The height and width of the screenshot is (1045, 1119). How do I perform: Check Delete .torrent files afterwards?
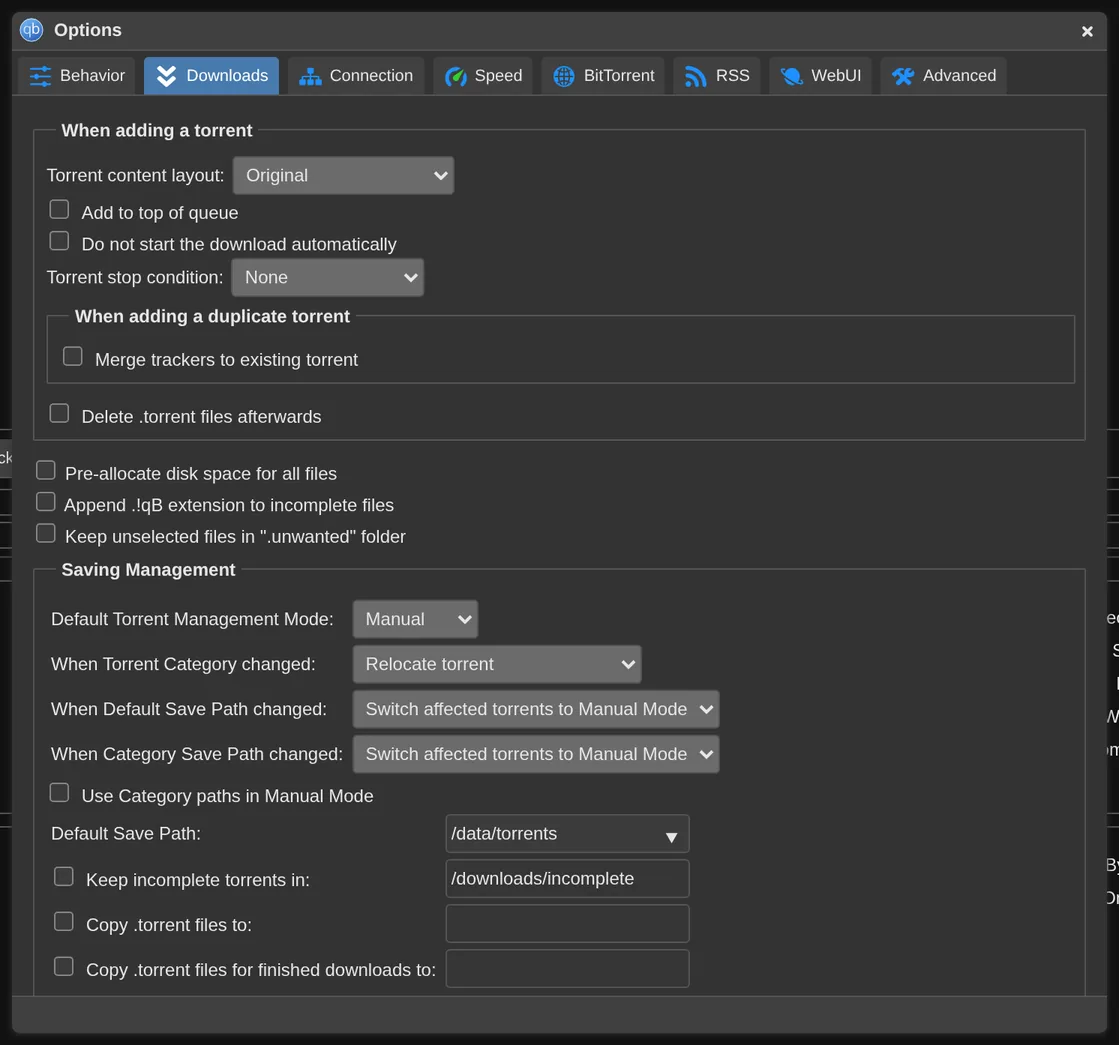(x=59, y=413)
